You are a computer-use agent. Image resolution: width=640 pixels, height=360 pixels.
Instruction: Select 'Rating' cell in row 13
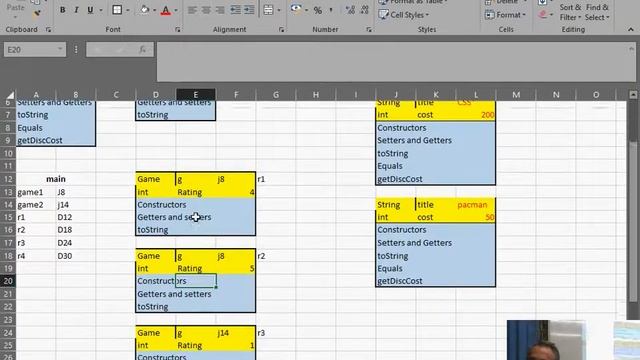pyautogui.click(x=196, y=192)
